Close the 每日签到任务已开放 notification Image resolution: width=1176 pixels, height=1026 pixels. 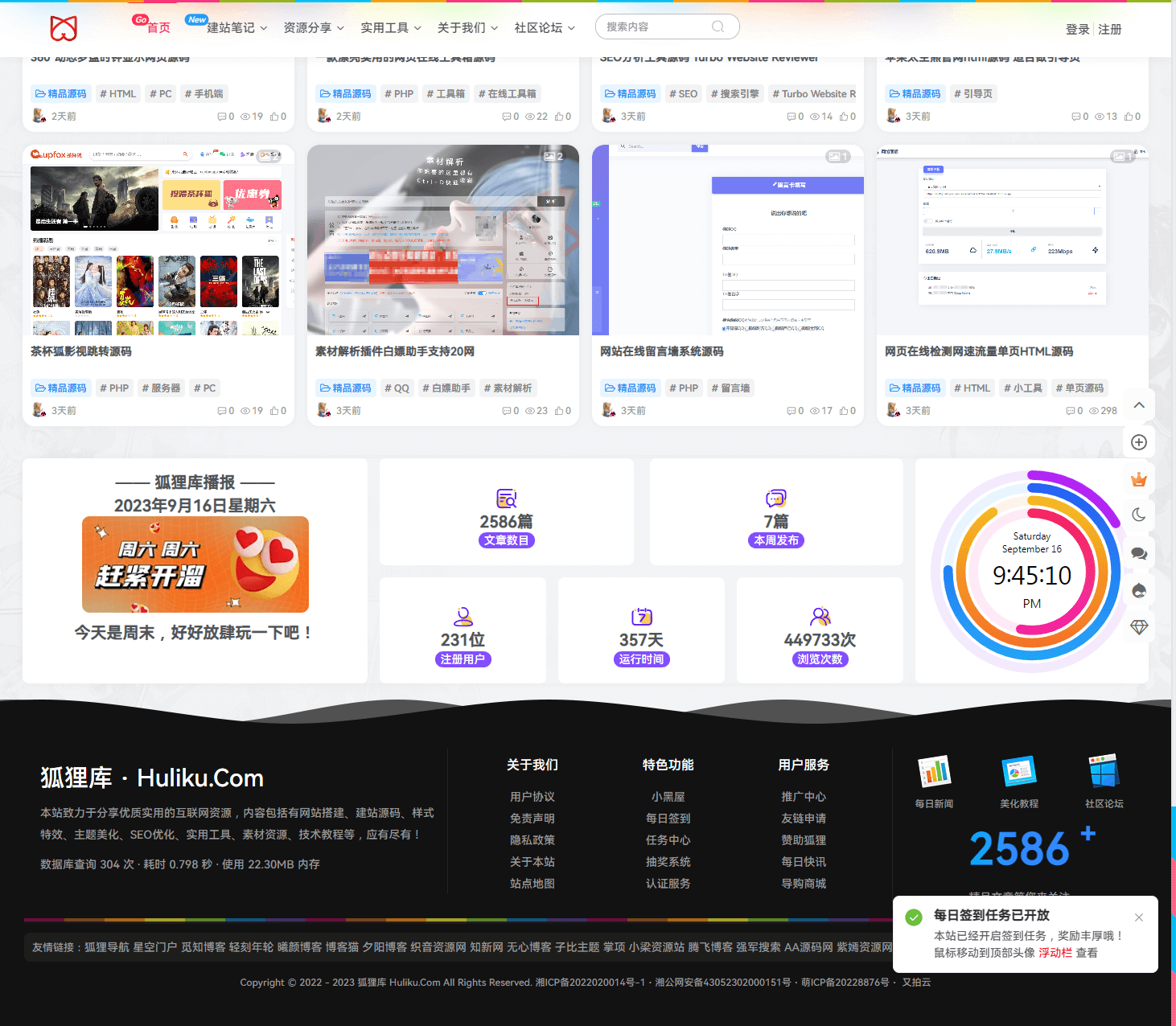(x=1139, y=917)
